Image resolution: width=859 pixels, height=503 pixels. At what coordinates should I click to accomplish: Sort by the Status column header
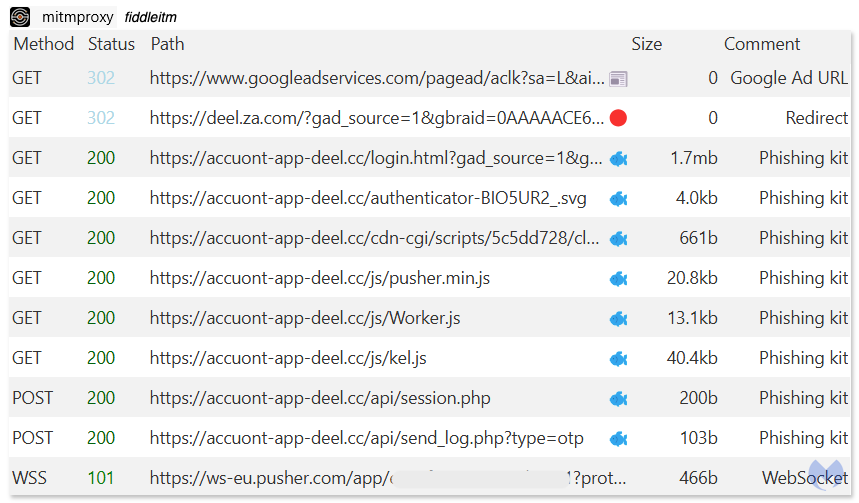(x=111, y=44)
